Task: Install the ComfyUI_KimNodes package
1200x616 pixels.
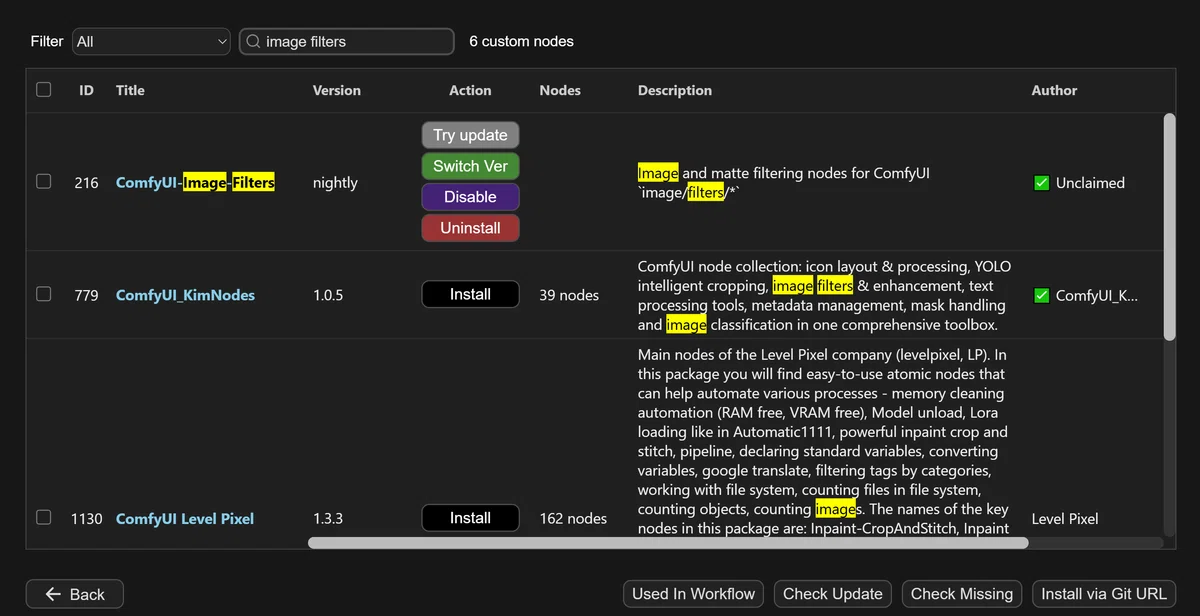Action: (x=470, y=294)
